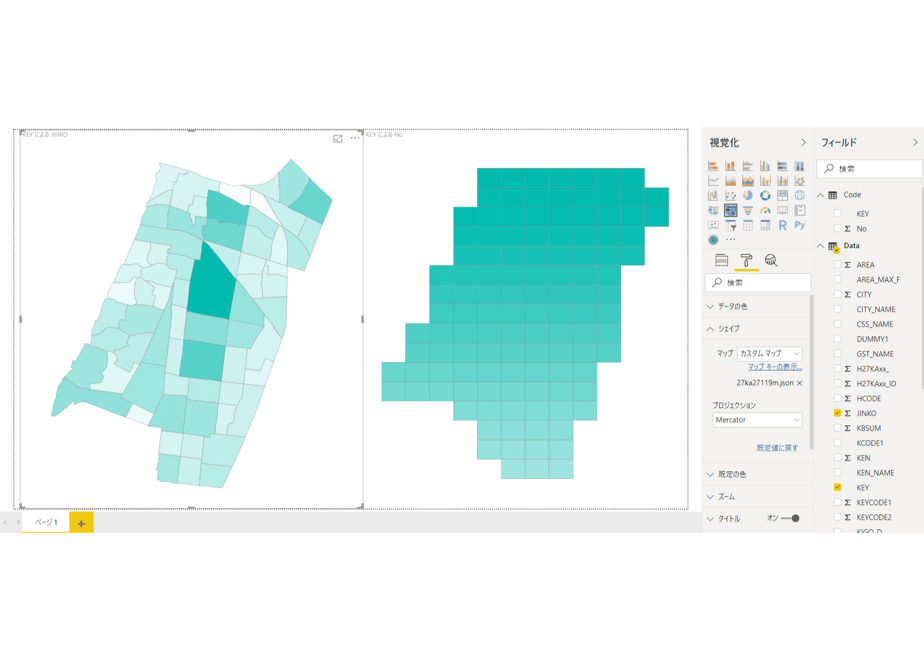Click search box in フィールド pane
The height and width of the screenshot is (660, 924).
870,169
